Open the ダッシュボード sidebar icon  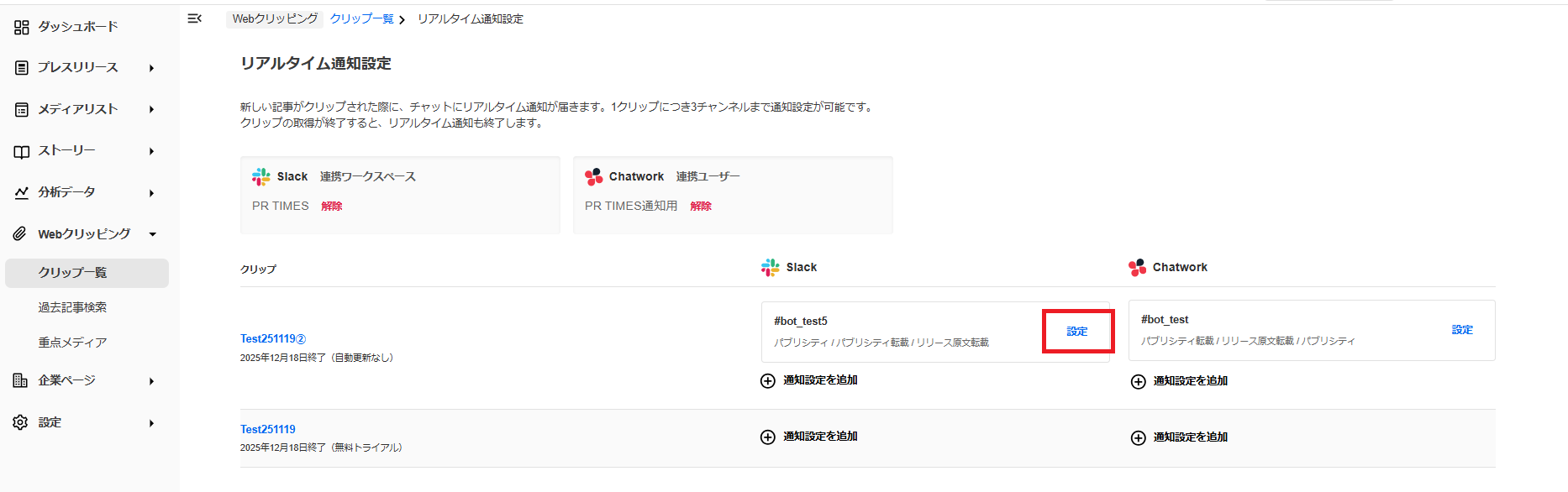click(x=21, y=26)
